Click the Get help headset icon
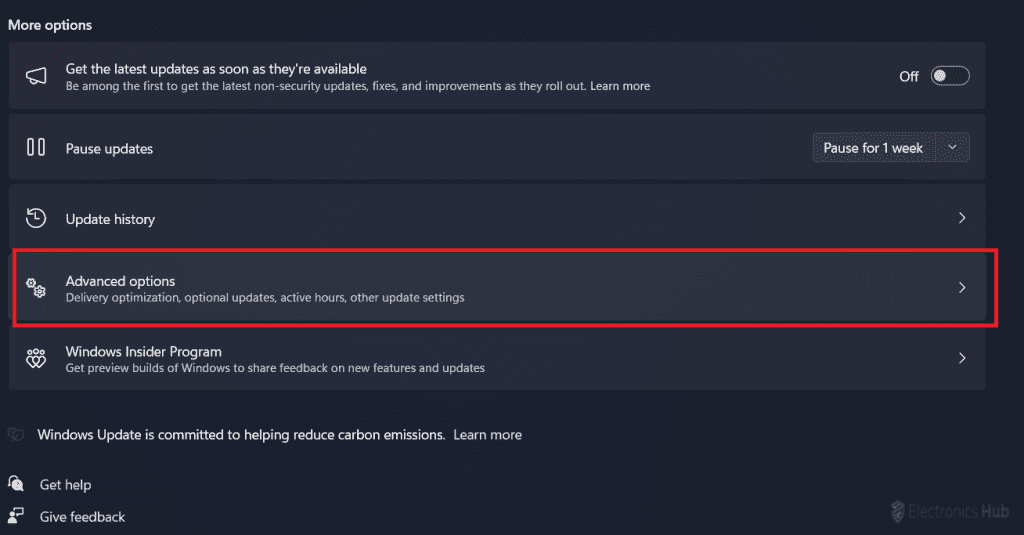Image resolution: width=1024 pixels, height=535 pixels. [x=16, y=484]
